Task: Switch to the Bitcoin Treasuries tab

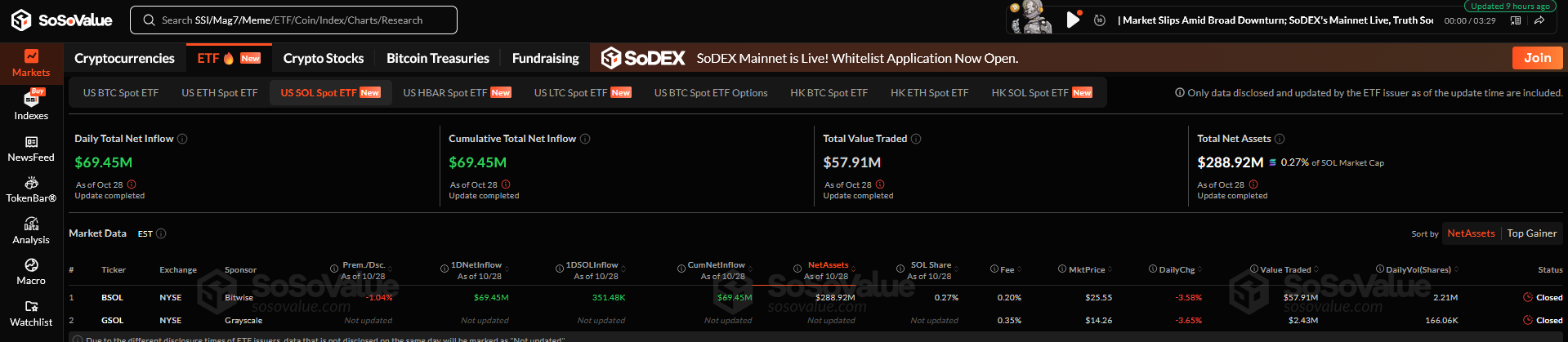Action: pyautogui.click(x=438, y=58)
